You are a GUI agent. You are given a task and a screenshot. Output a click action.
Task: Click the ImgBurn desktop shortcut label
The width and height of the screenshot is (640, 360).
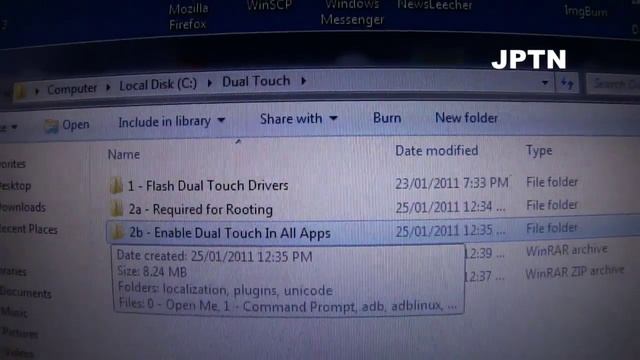(x=586, y=11)
